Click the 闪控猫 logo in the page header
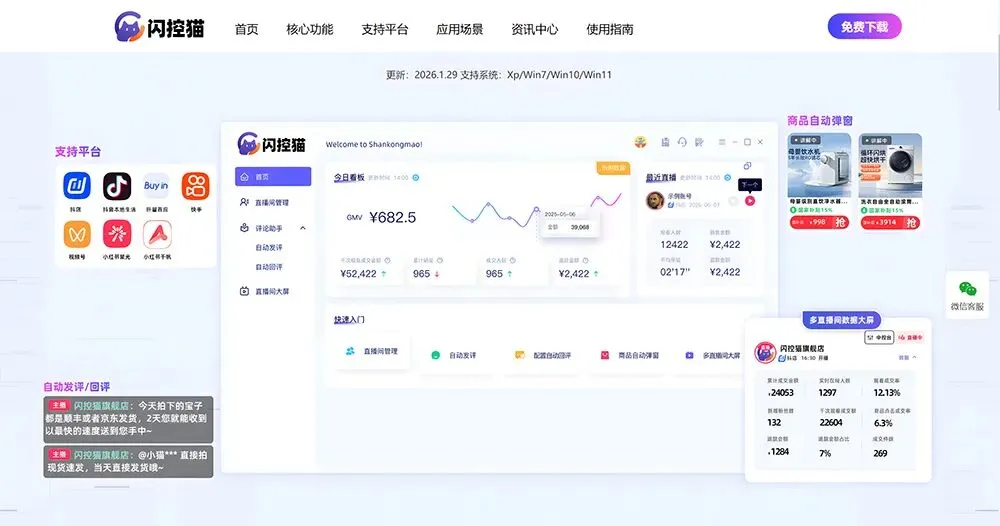This screenshot has width=1000, height=526. tap(159, 27)
